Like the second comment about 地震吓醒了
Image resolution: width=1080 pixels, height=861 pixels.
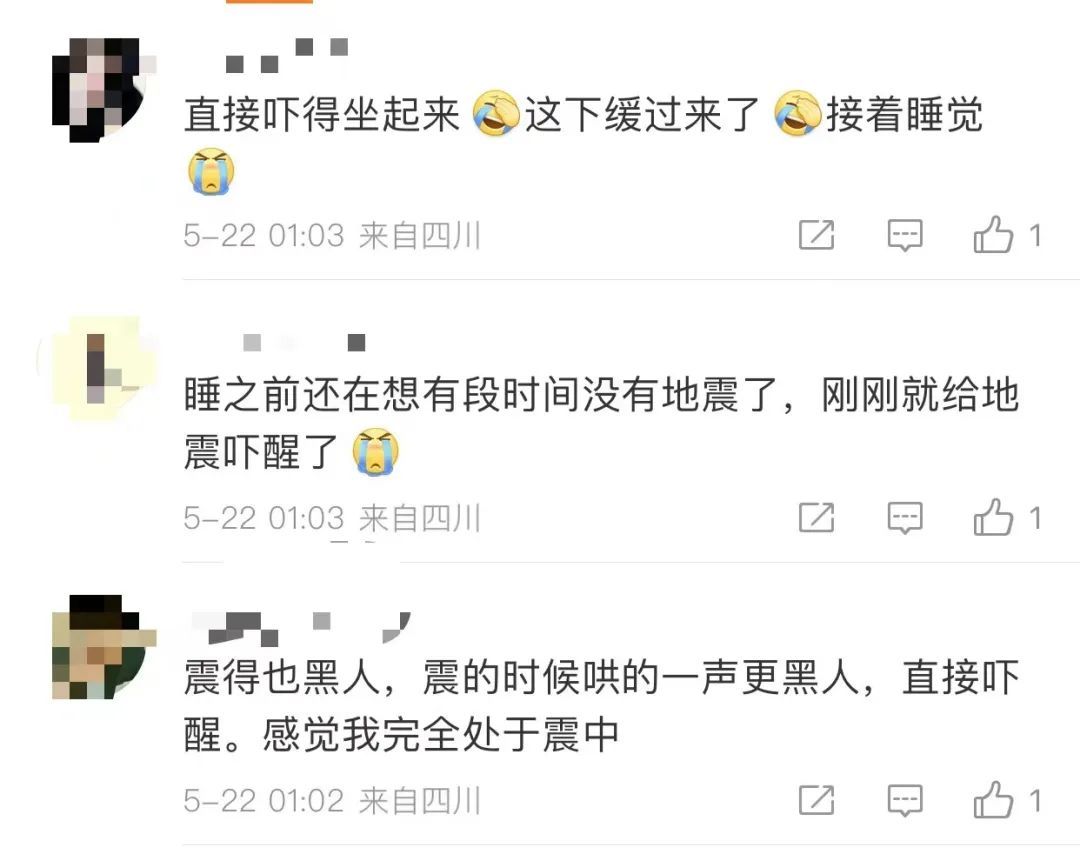point(993,517)
